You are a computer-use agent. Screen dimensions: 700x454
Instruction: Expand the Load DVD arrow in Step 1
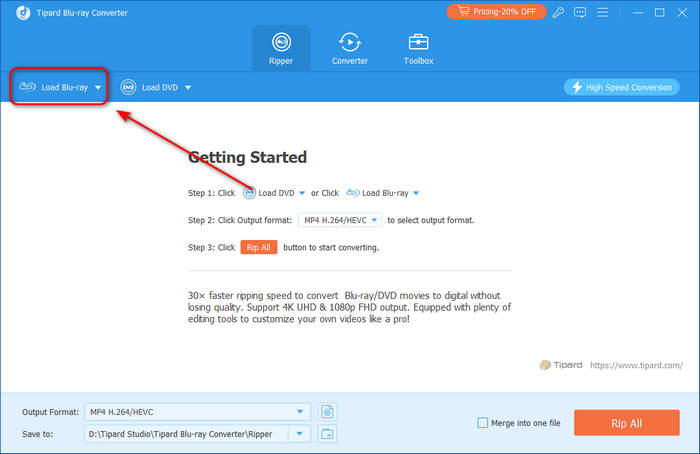pyautogui.click(x=302, y=193)
